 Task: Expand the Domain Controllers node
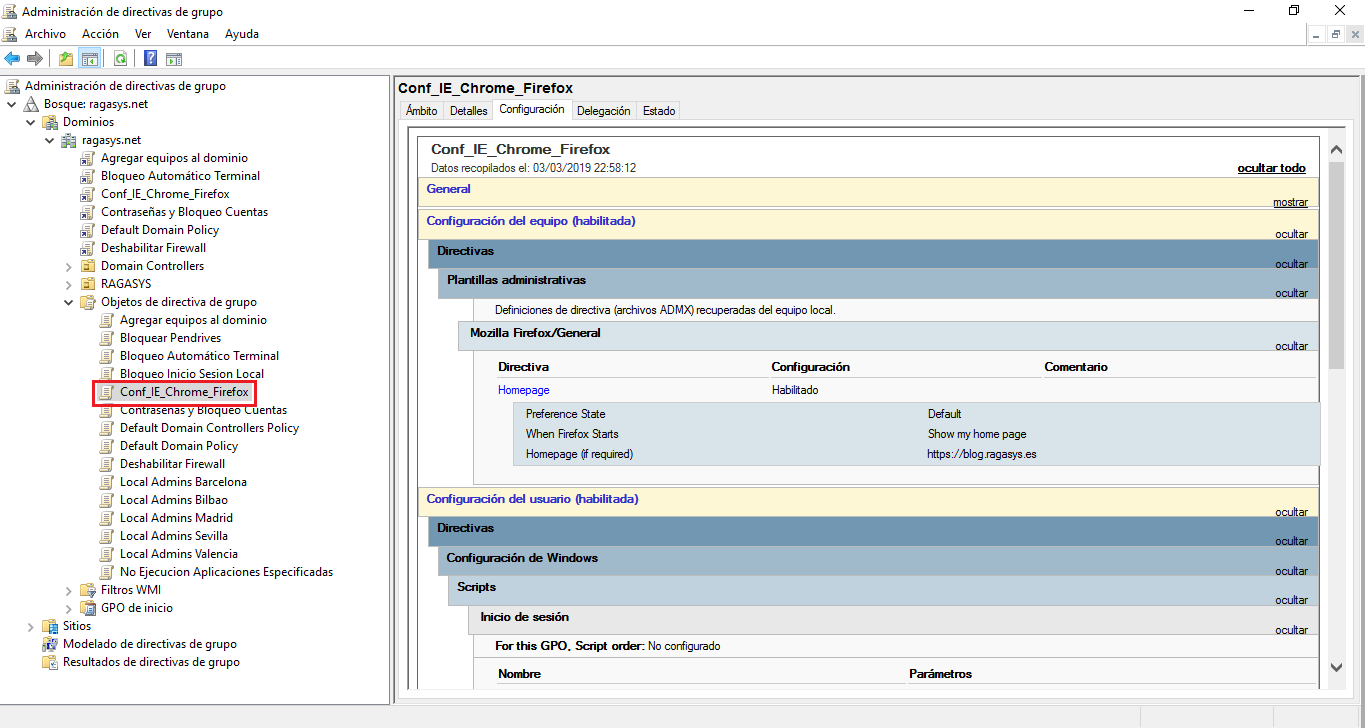pyautogui.click(x=68, y=265)
